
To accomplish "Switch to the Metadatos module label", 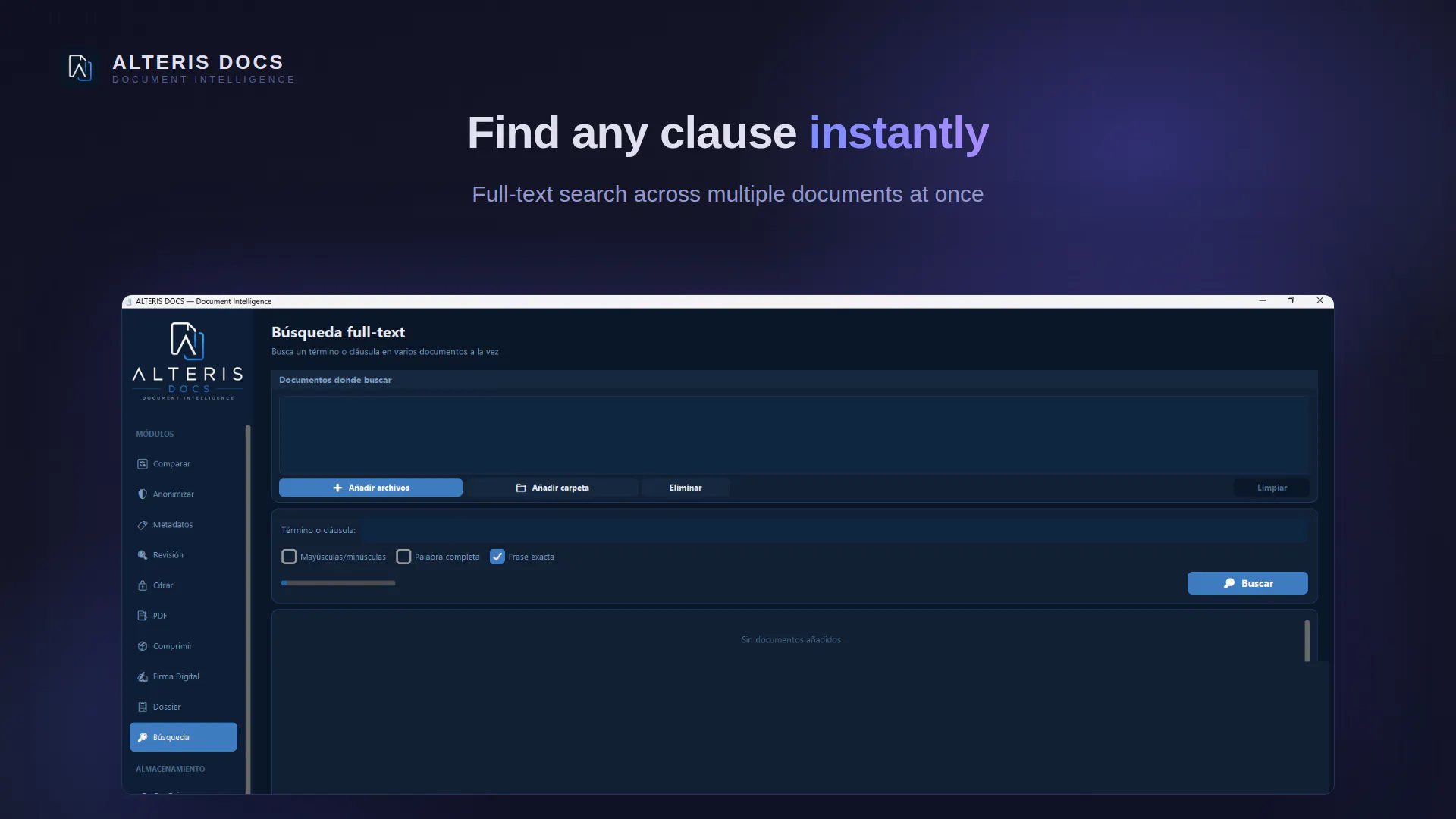I will pyautogui.click(x=173, y=525).
